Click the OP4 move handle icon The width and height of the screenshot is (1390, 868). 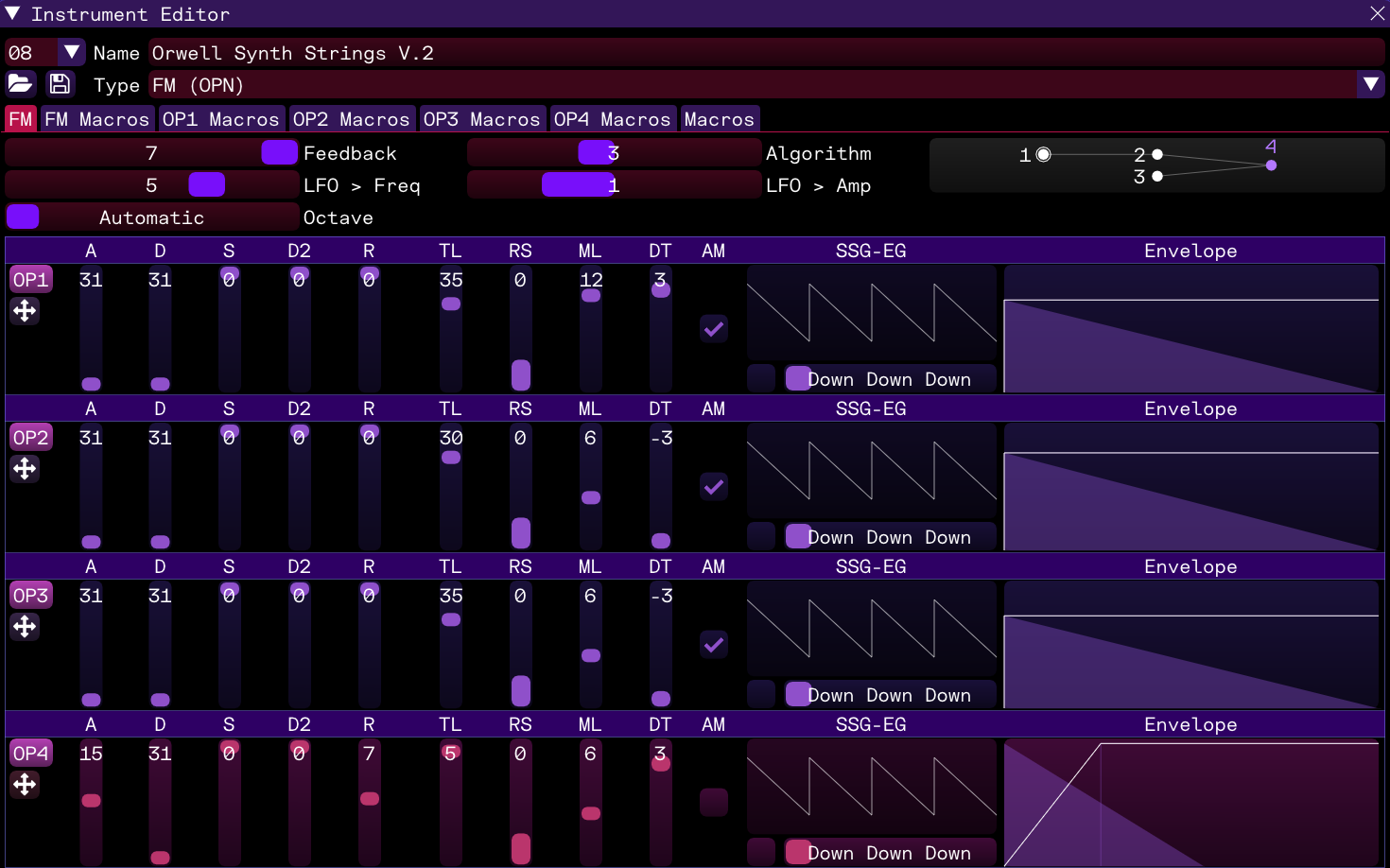point(25,785)
